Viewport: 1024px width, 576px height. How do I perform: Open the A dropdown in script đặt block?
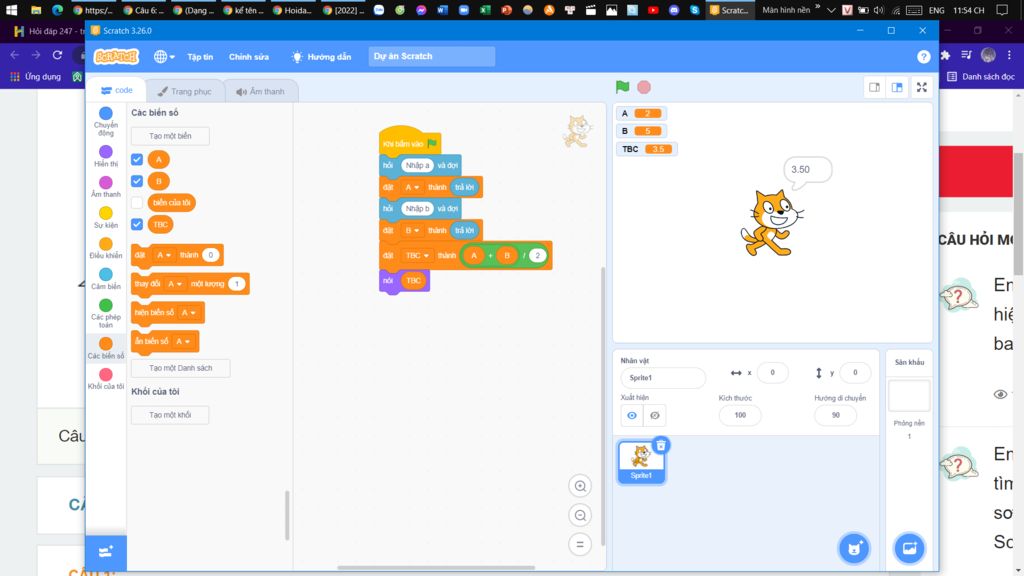pyautogui.click(x=411, y=187)
